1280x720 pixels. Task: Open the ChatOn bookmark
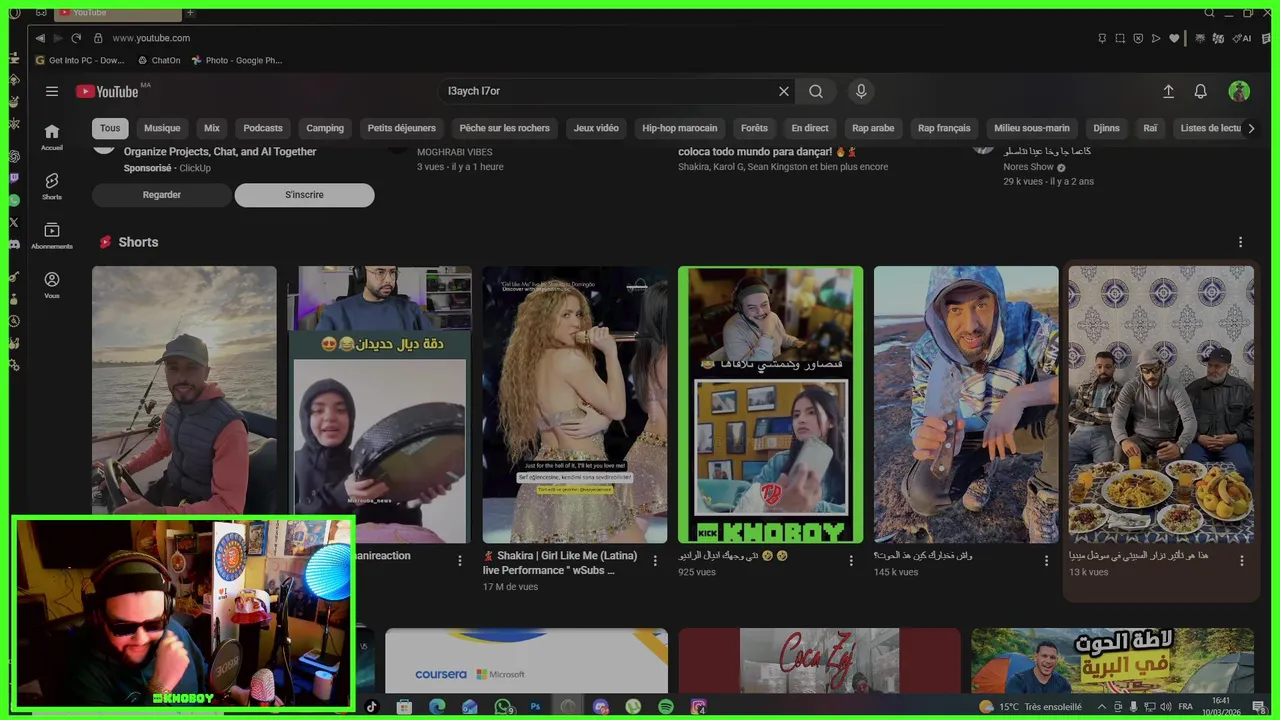(159, 60)
